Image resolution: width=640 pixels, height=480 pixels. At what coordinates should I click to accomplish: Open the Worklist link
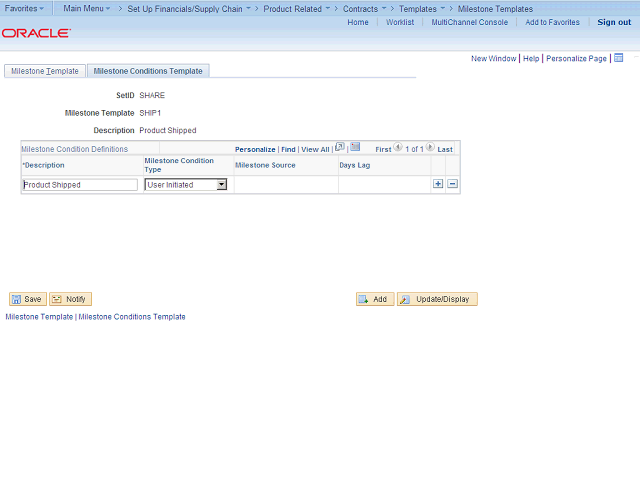pos(400,22)
